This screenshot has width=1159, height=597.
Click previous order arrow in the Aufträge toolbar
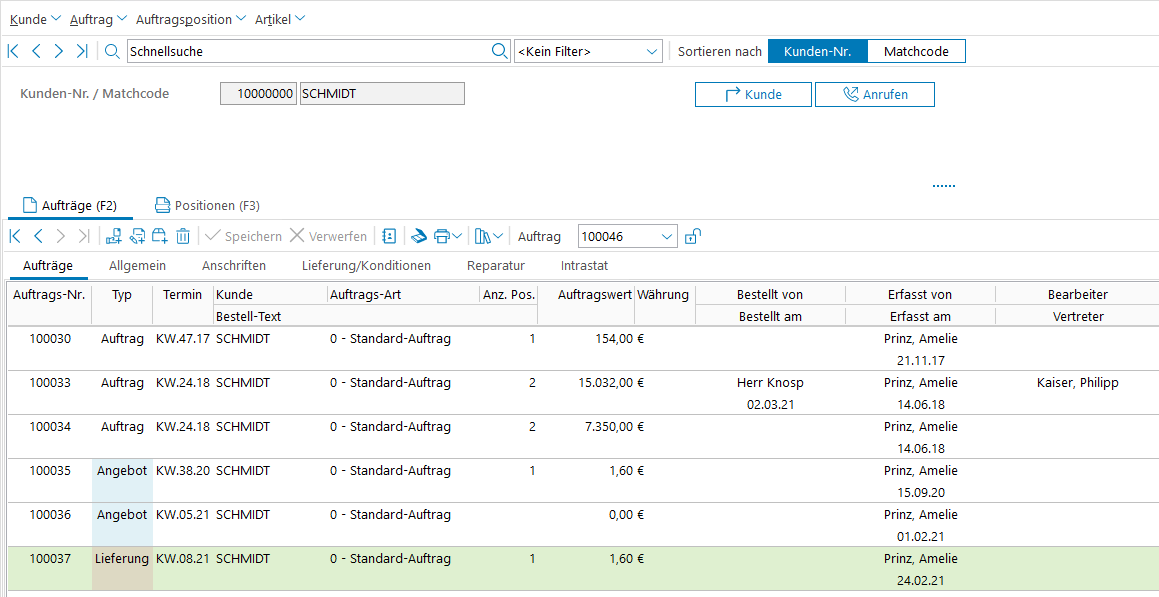click(x=38, y=237)
